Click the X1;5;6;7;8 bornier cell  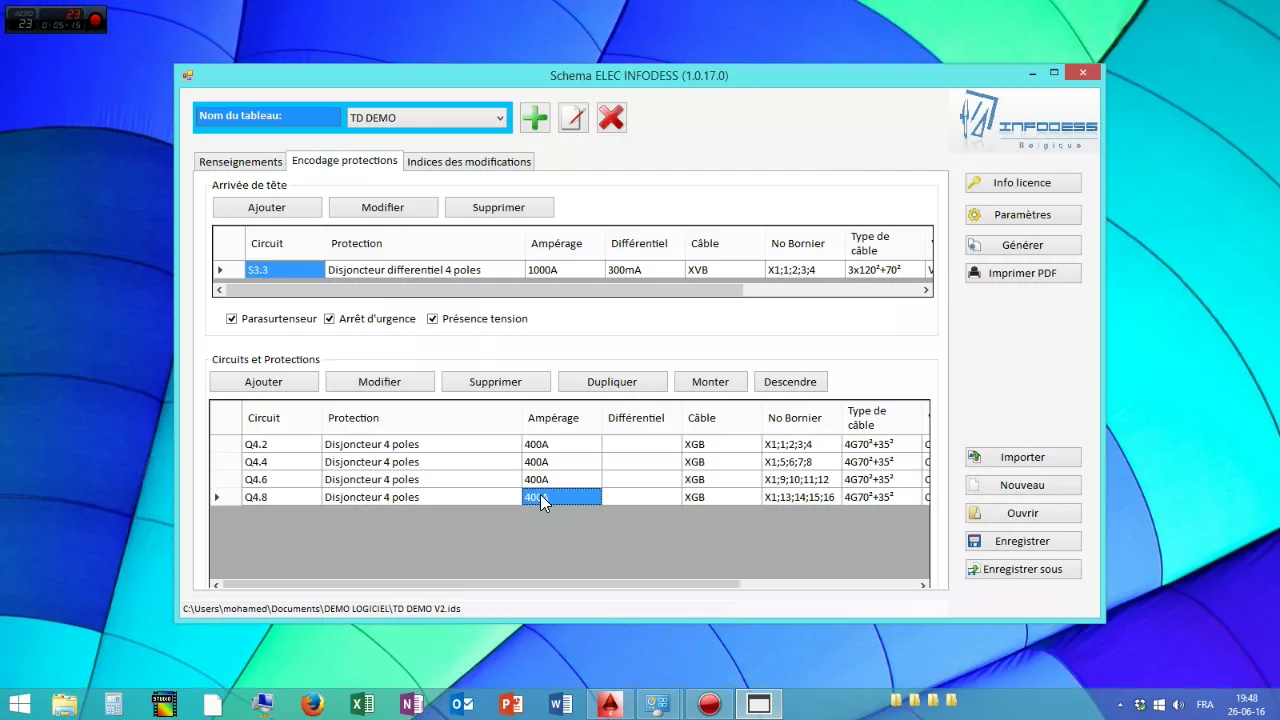click(x=801, y=462)
